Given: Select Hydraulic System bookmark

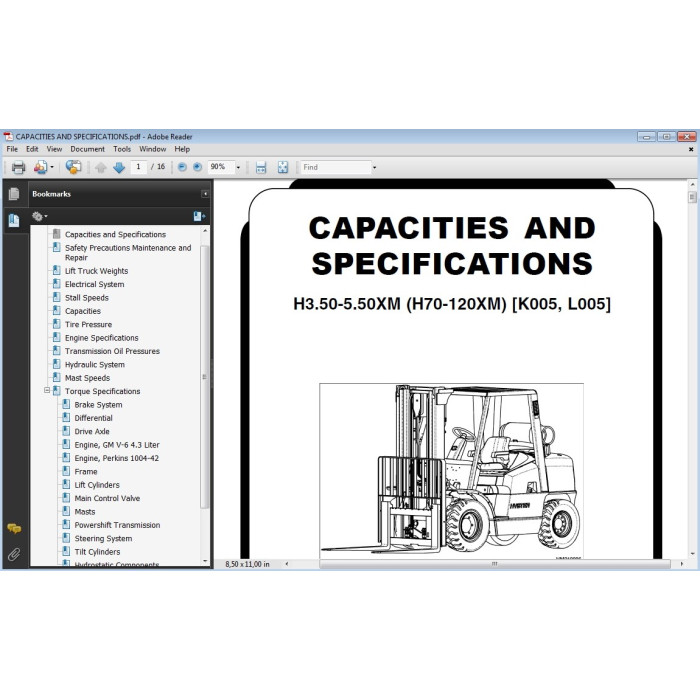Looking at the screenshot, I should (x=95, y=365).
